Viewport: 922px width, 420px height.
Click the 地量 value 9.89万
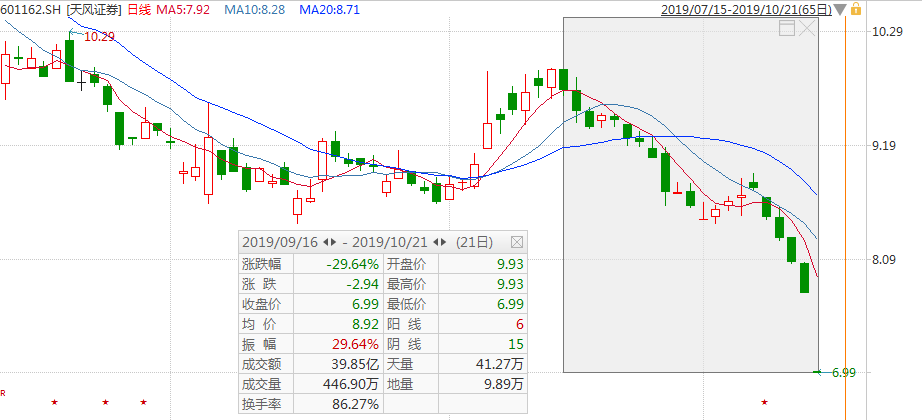(505, 385)
